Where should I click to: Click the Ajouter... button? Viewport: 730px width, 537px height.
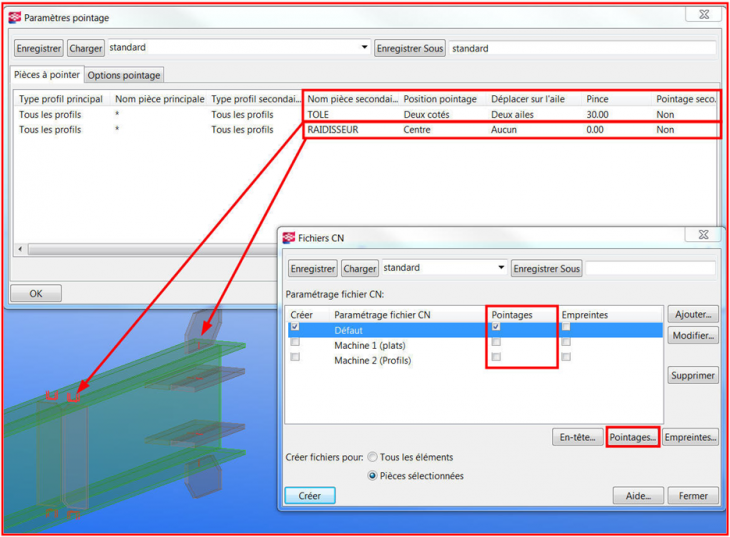click(693, 314)
